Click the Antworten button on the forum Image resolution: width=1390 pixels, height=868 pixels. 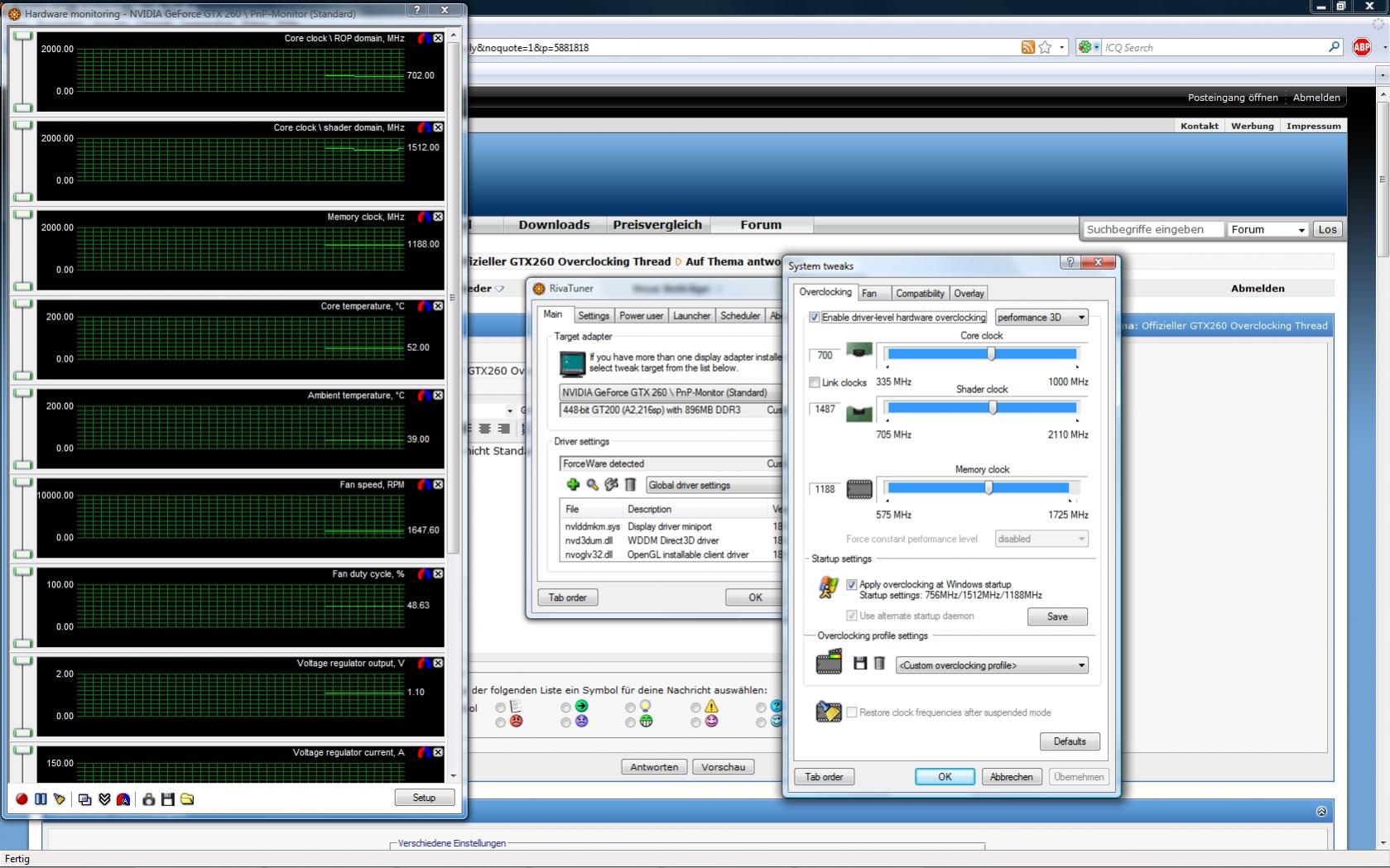(654, 767)
